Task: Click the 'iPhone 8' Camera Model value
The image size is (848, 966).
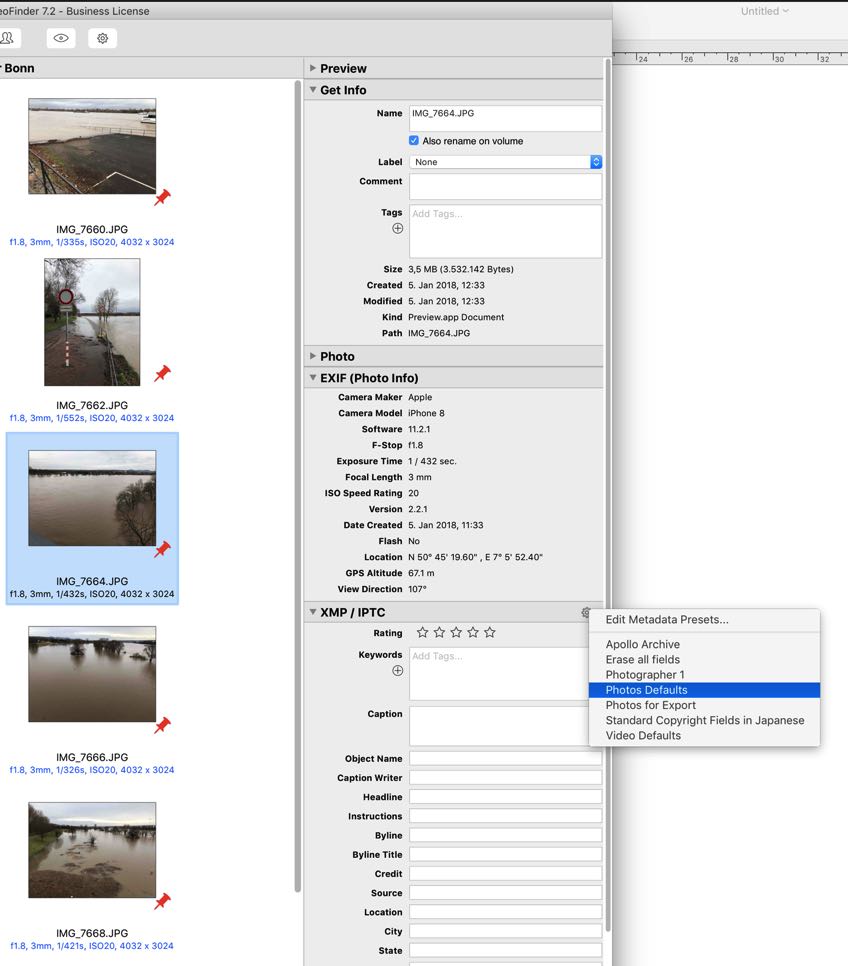Action: tap(426, 413)
